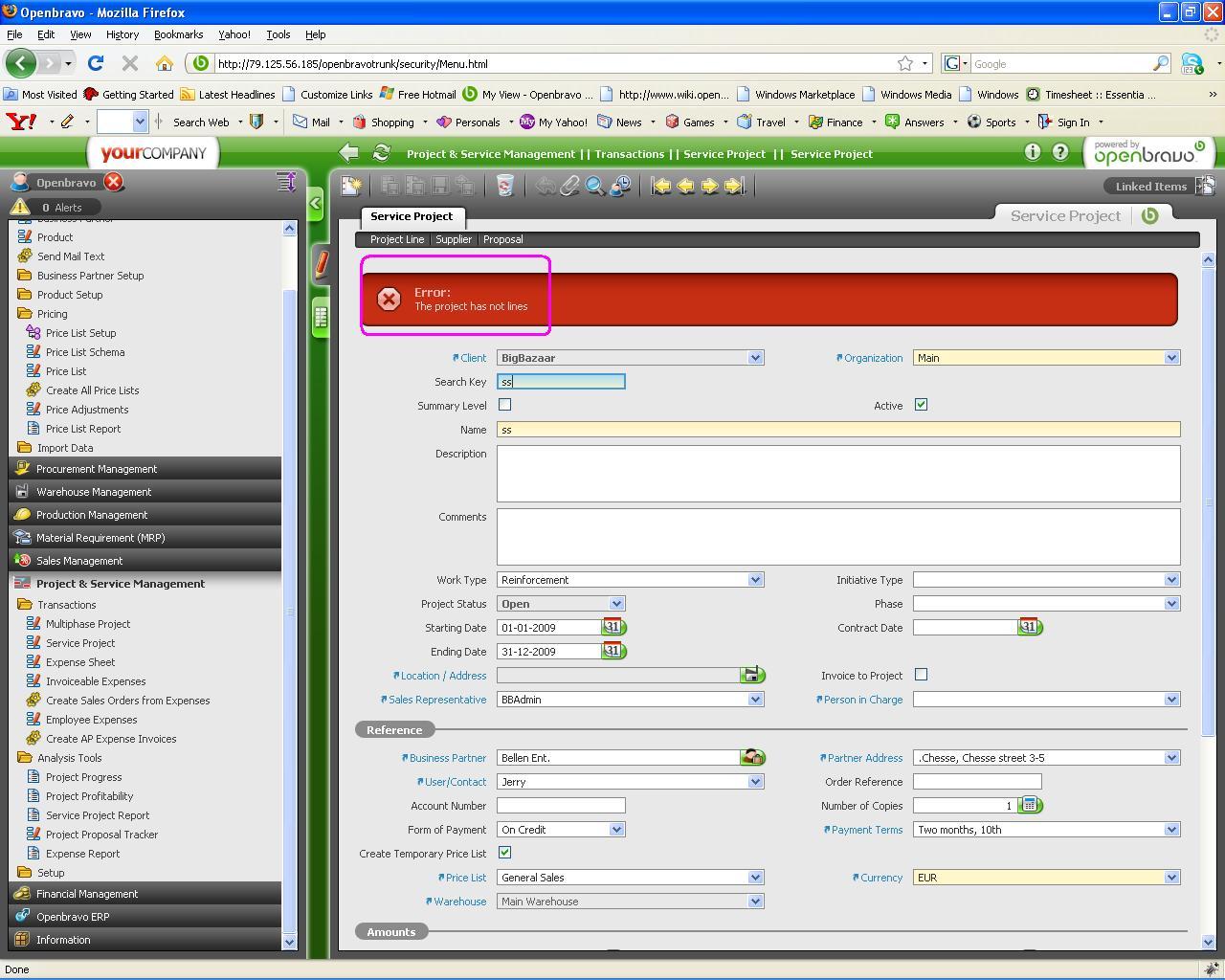The image size is (1225, 980).
Task: Click the back arrow in Openbravo header
Action: point(349,153)
